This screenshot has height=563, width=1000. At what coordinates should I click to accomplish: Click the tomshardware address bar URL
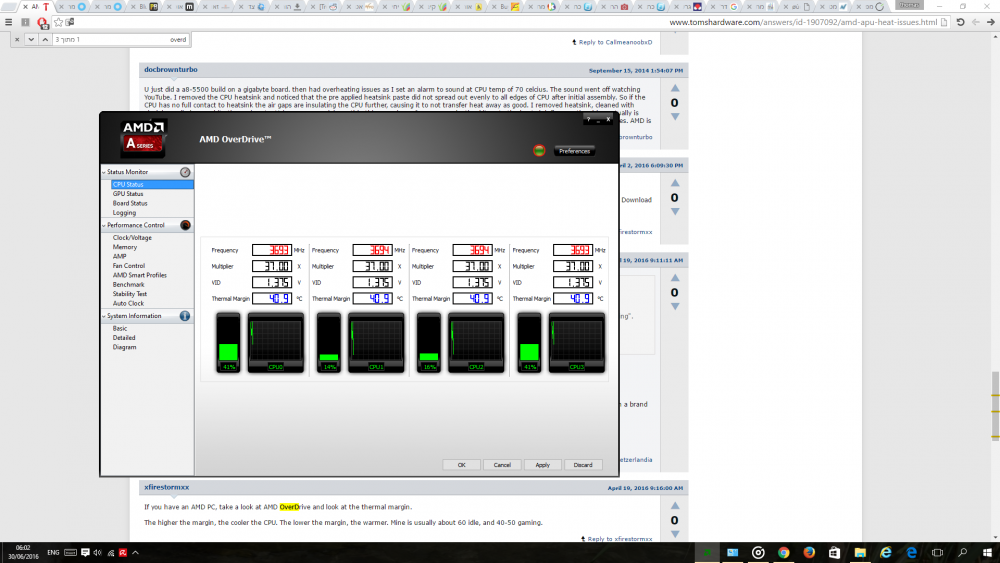(803, 22)
